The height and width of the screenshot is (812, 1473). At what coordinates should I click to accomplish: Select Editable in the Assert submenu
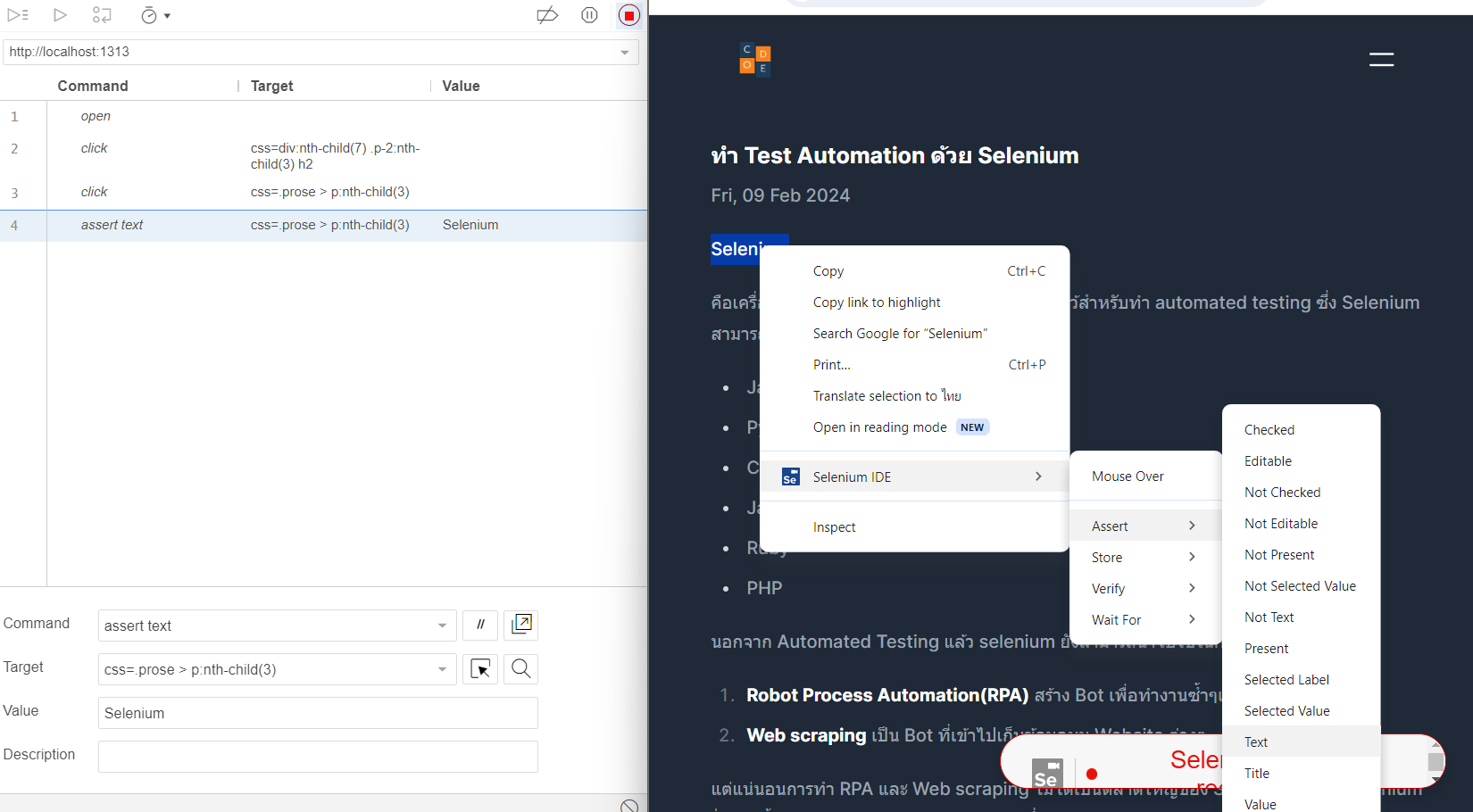1301,461
